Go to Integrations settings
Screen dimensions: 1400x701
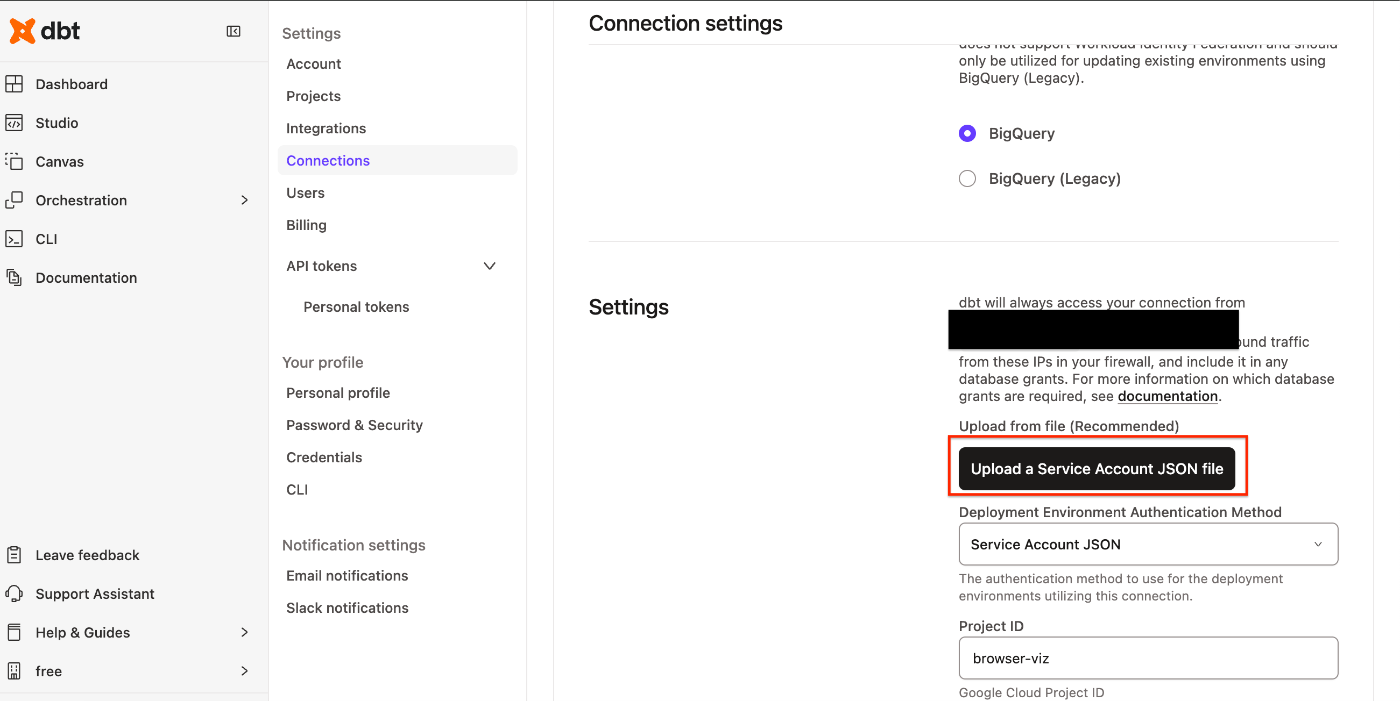[326, 128]
